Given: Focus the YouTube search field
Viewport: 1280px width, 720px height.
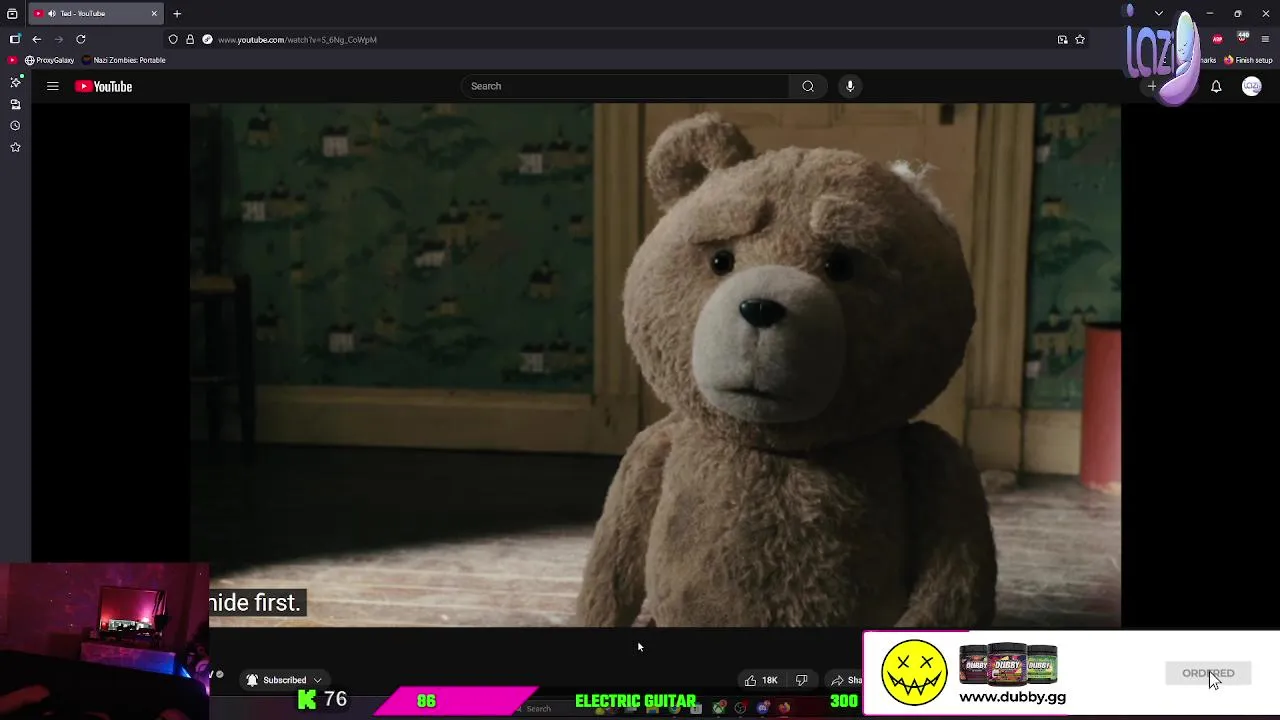Looking at the screenshot, I should [x=625, y=86].
